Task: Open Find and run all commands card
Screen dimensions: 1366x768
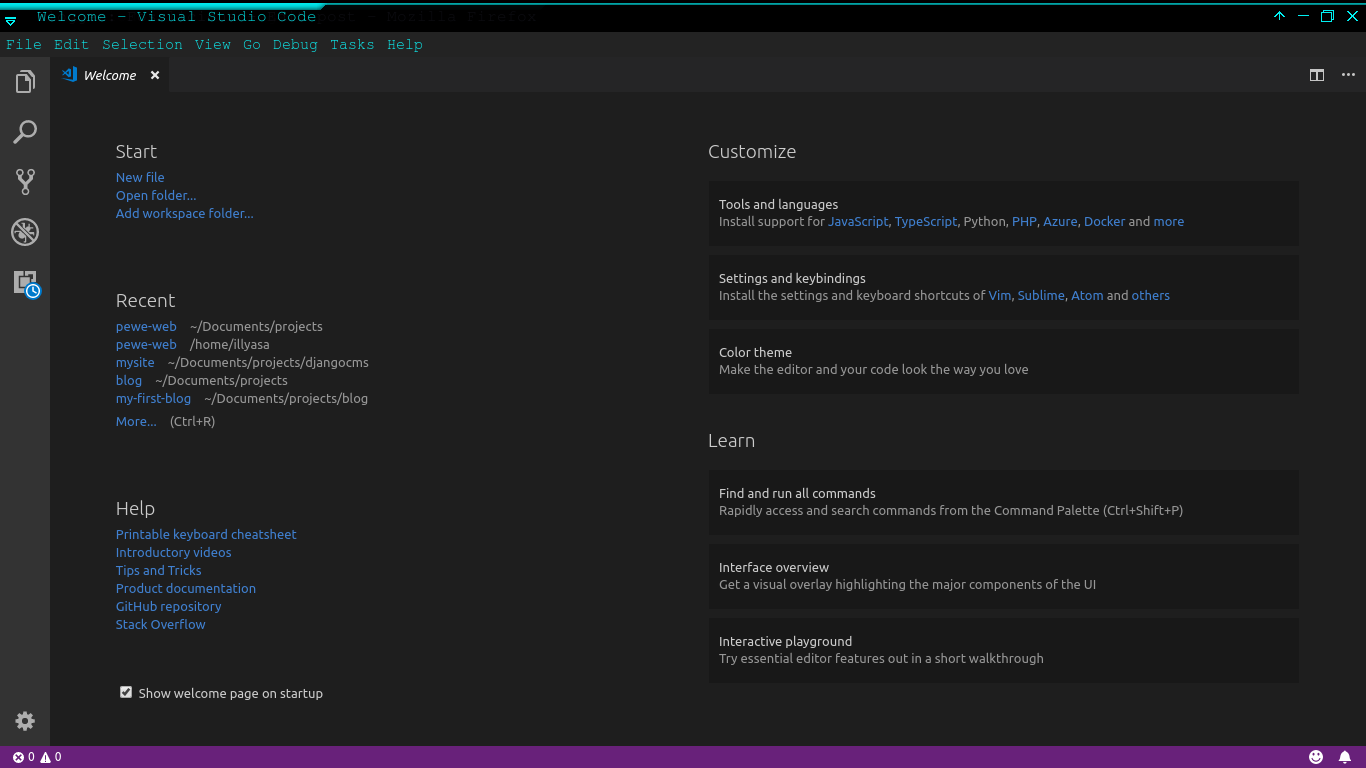Action: [1004, 502]
